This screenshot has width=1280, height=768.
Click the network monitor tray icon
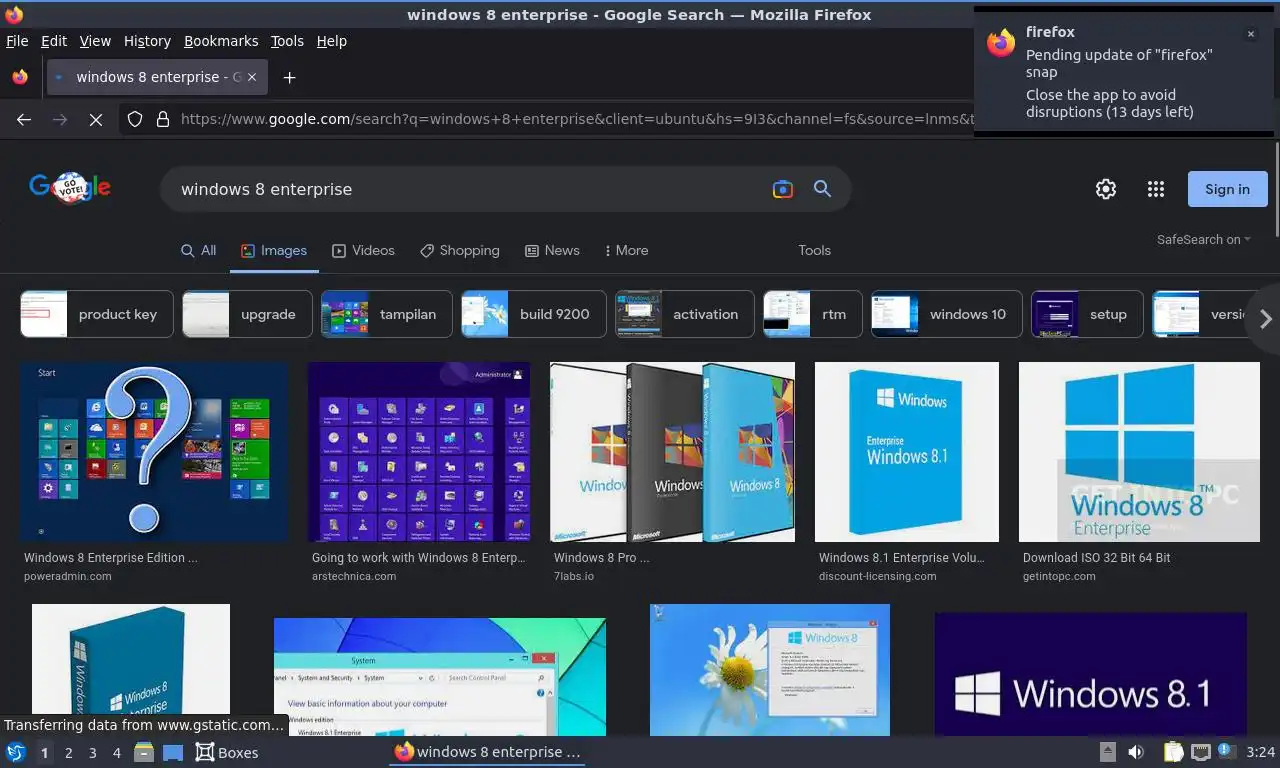pos(1201,752)
